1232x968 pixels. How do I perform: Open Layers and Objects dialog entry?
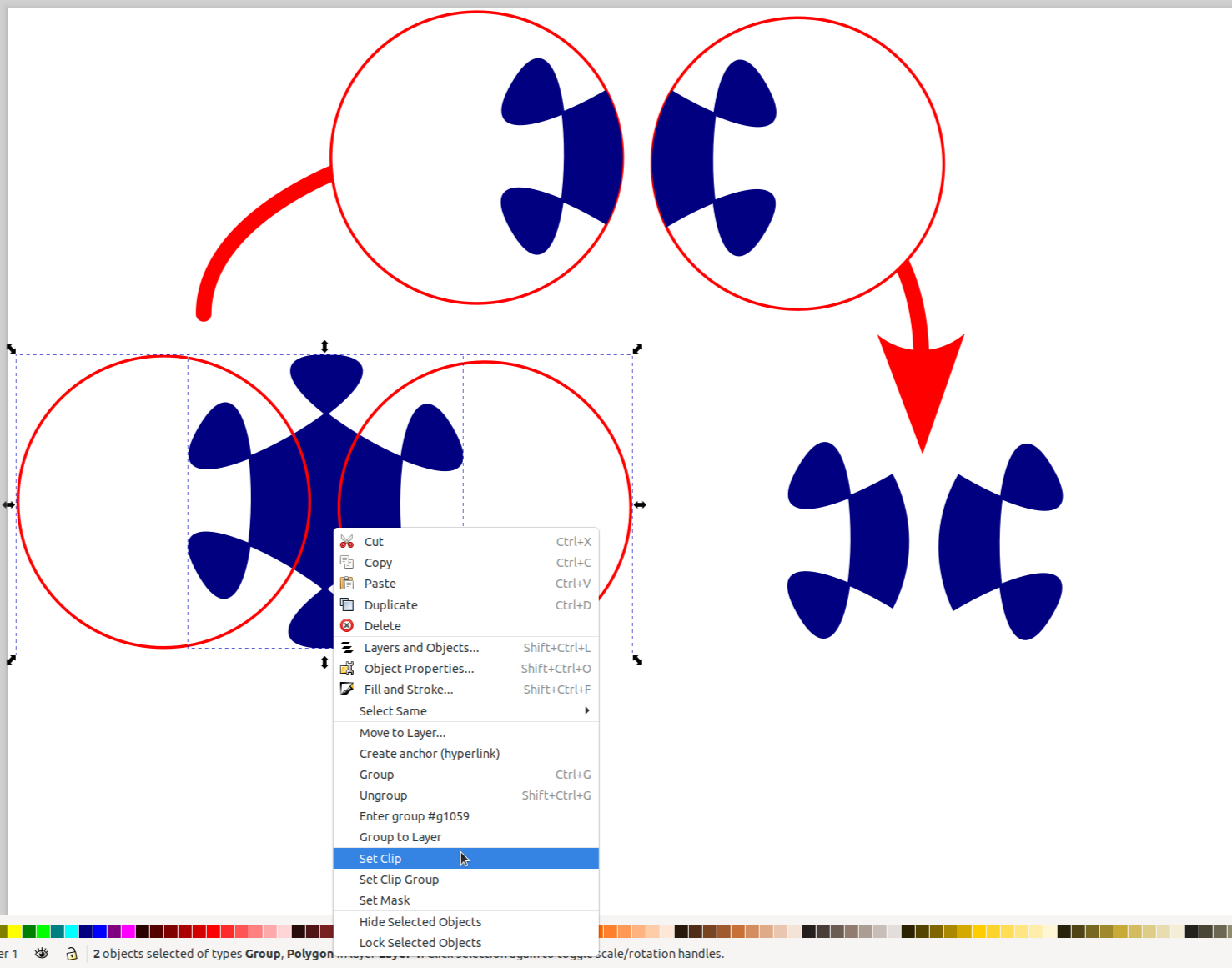coord(465,648)
